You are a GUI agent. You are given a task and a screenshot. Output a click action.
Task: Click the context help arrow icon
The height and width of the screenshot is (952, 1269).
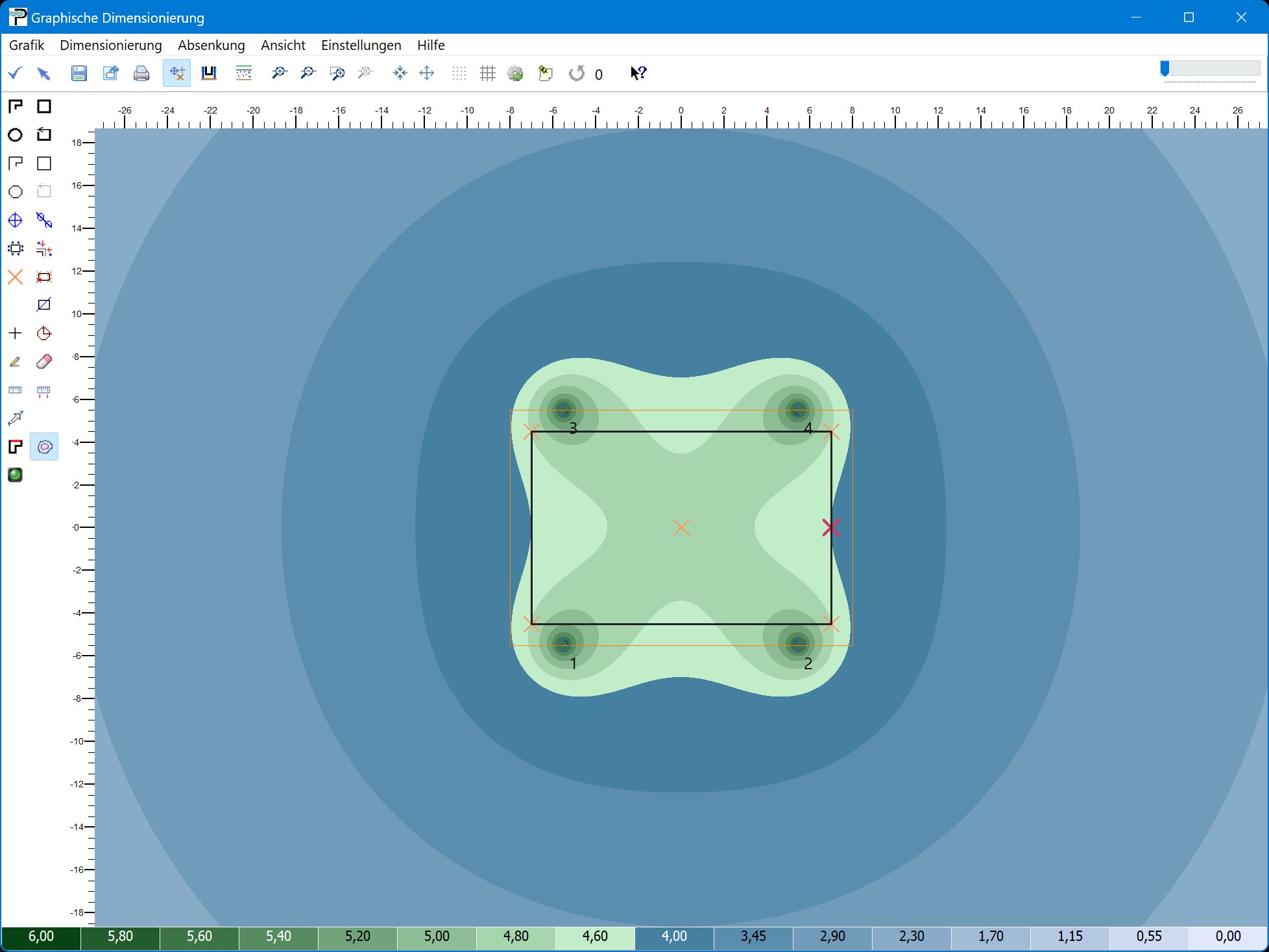(638, 73)
